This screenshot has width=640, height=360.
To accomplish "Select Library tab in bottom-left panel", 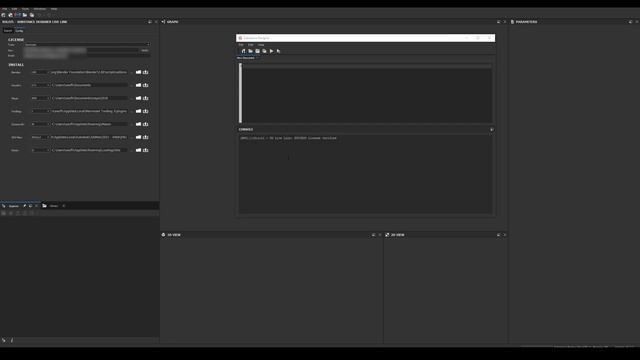I will pos(54,206).
